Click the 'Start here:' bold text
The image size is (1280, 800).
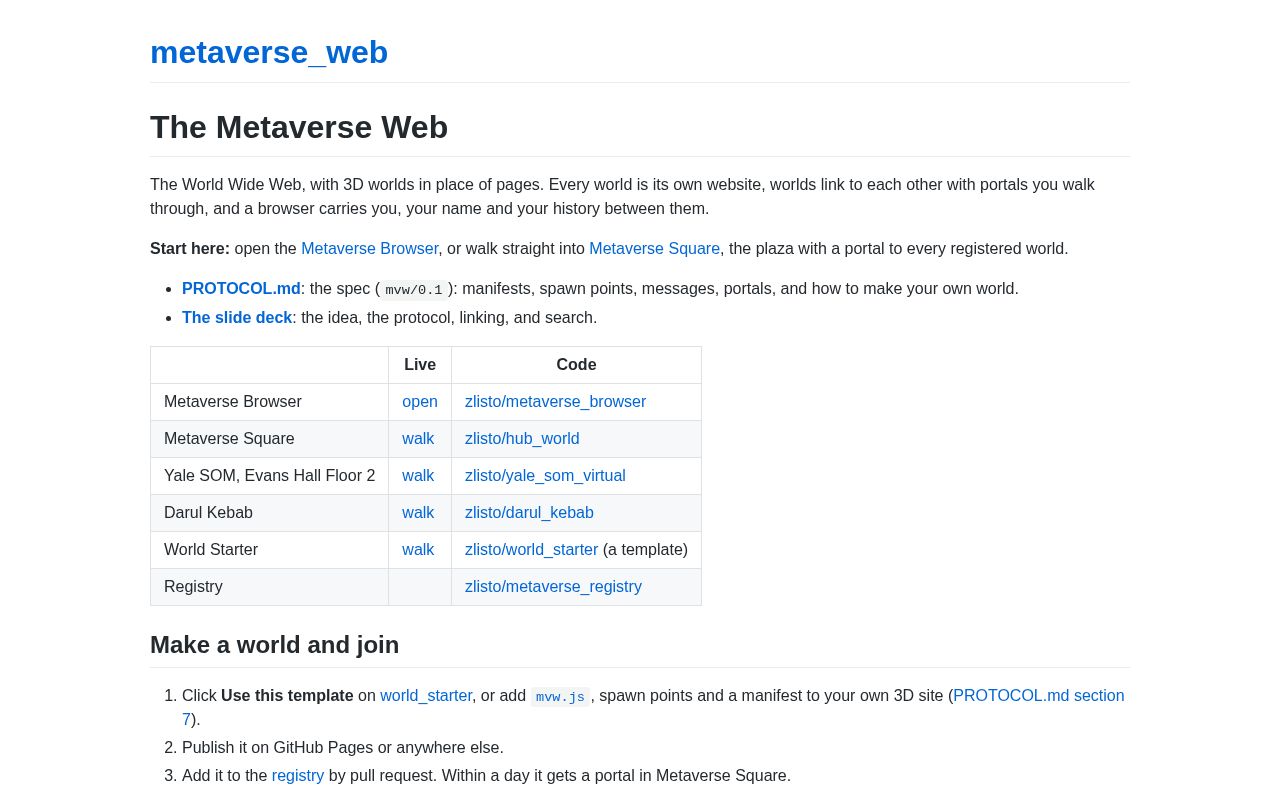pyautogui.click(x=190, y=248)
